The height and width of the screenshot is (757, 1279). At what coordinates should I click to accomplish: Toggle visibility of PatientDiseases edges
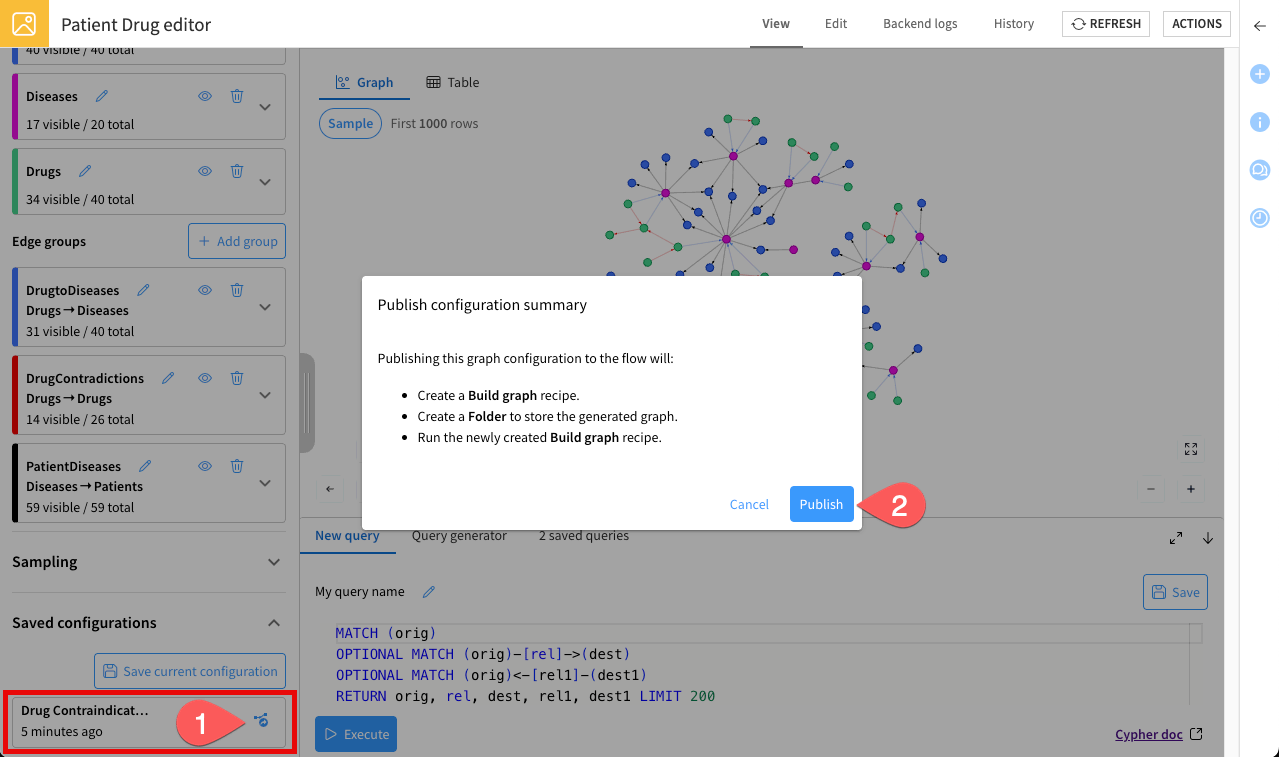tap(205, 466)
